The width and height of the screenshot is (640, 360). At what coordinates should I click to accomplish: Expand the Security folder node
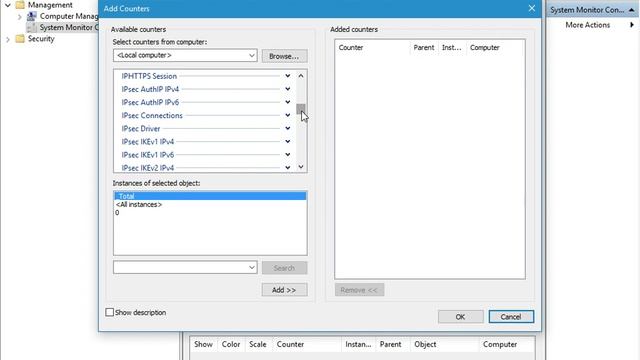(8, 39)
